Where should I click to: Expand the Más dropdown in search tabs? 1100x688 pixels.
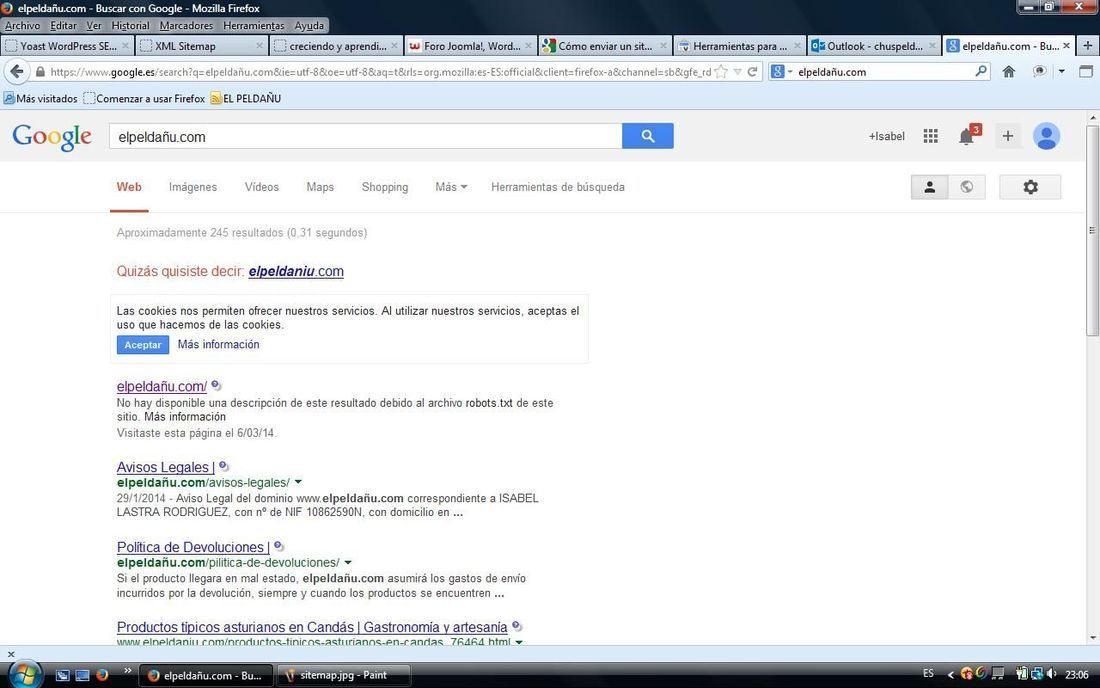pyautogui.click(x=451, y=187)
